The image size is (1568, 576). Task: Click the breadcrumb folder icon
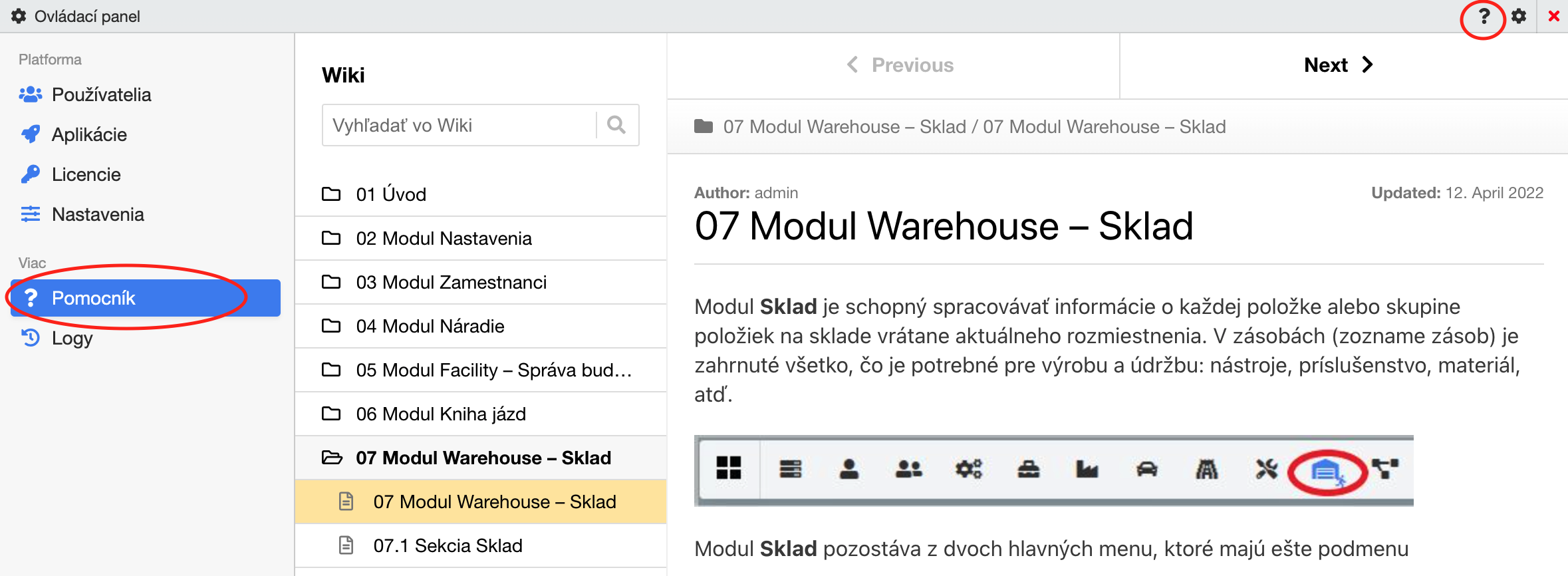click(x=703, y=126)
